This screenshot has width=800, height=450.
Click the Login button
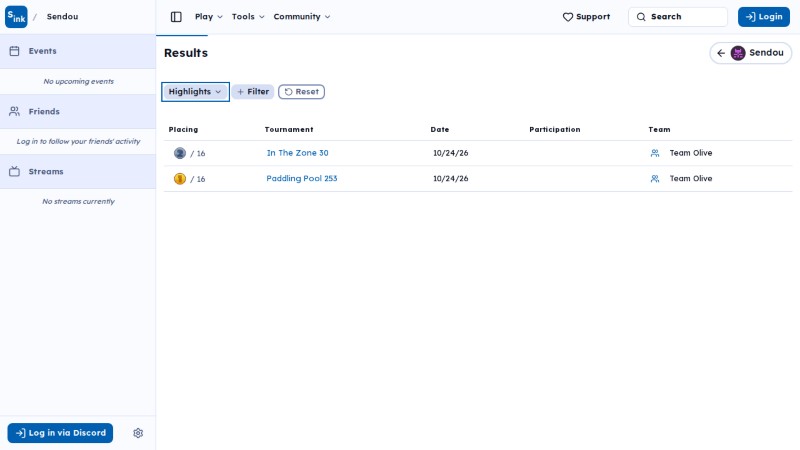[x=764, y=17]
